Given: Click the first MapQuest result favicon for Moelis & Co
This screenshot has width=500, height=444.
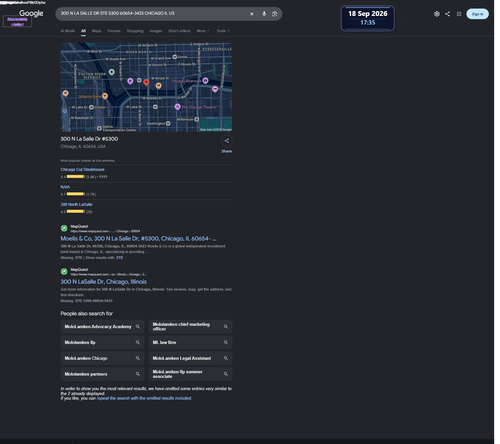Looking at the screenshot, I should click(x=64, y=228).
